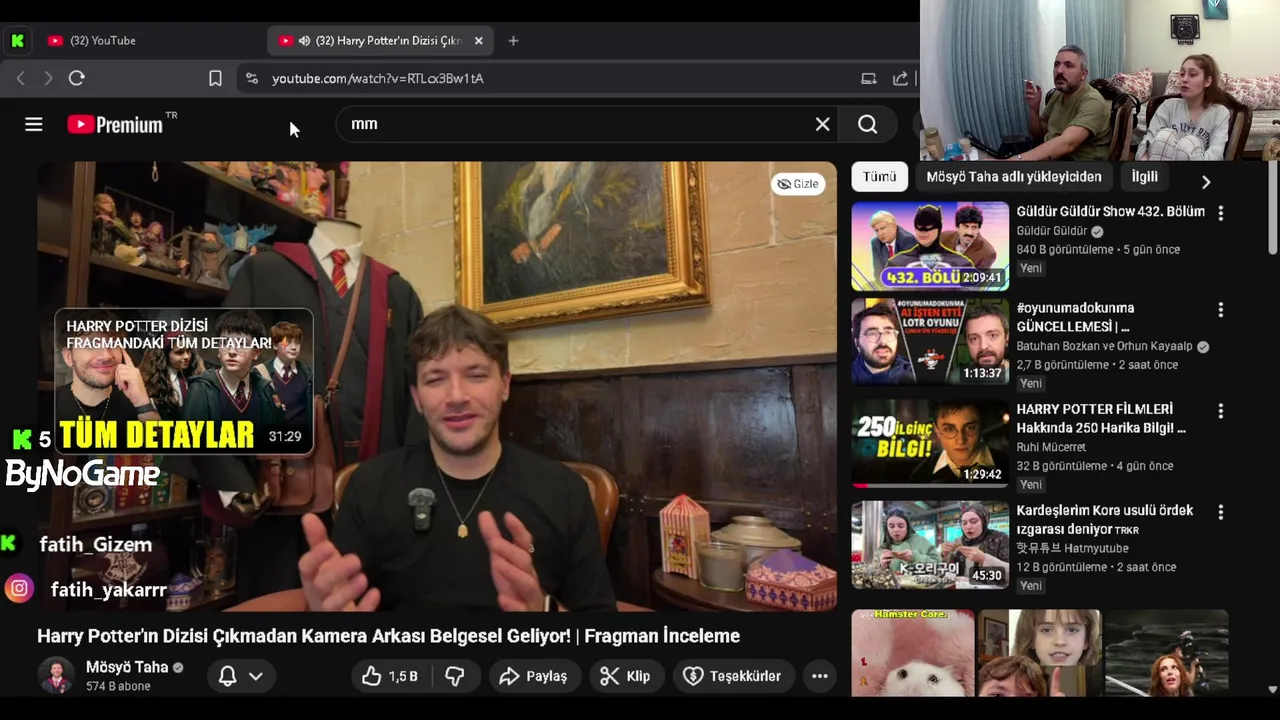Open Korean duck grill 45:30 thumbnail
This screenshot has width=1280, height=720.
tap(930, 545)
